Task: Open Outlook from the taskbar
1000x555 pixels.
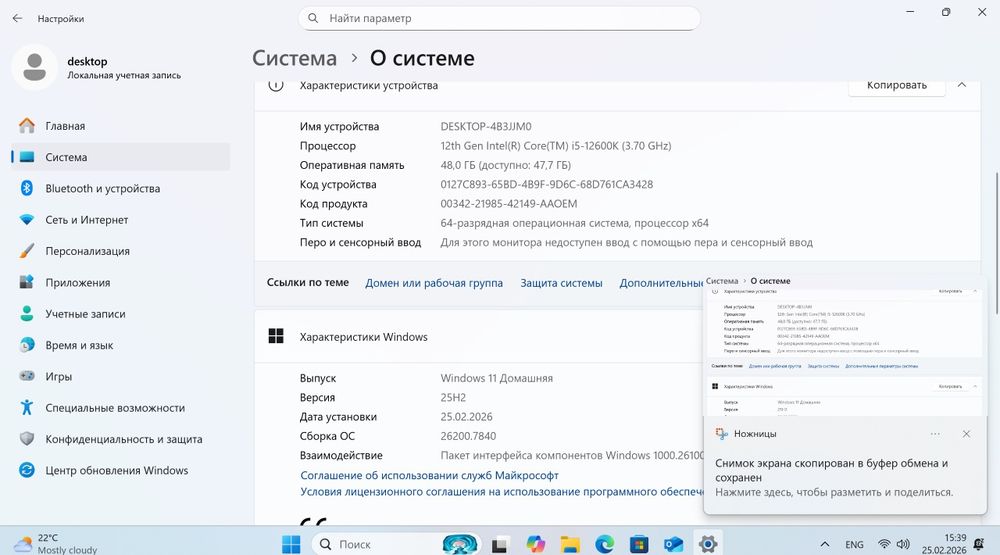Action: click(673, 544)
